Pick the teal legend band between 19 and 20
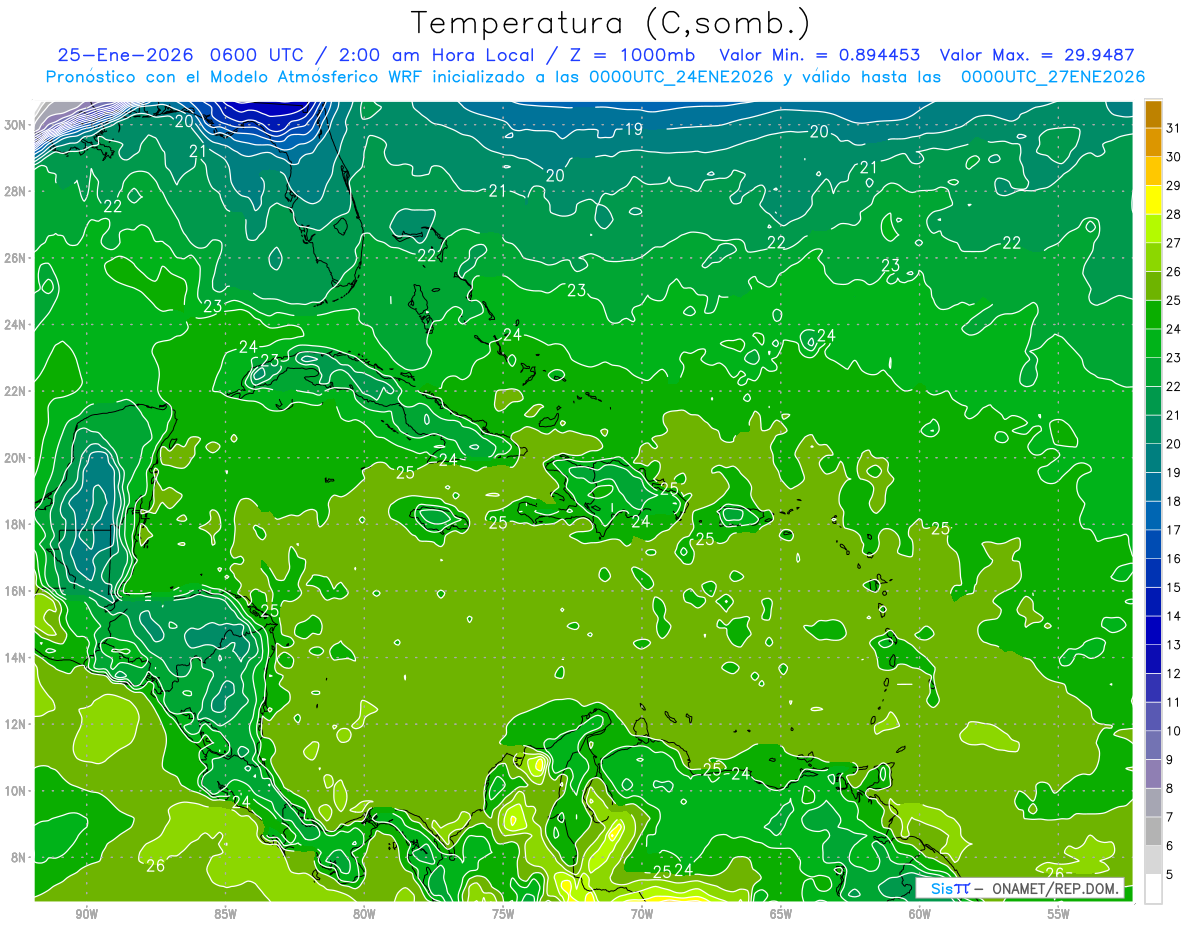The width and height of the screenshot is (1200, 927). 1153,458
